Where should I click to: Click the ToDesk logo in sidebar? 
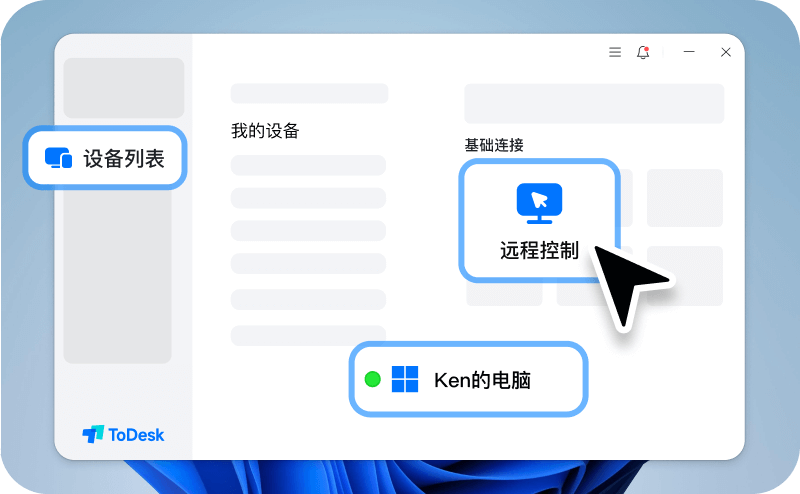pyautogui.click(x=123, y=434)
